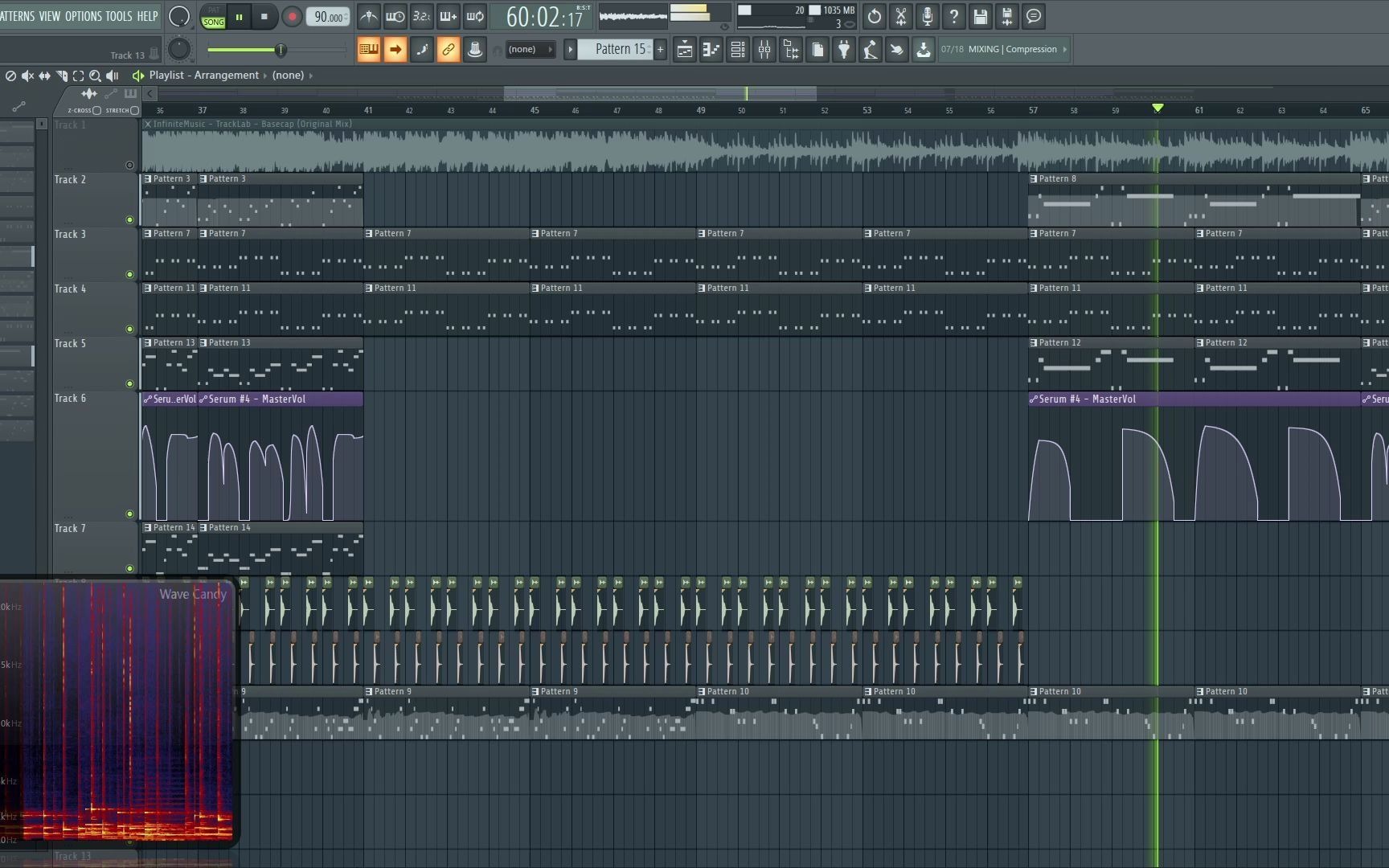Toggle step editing mode icon
The image size is (1389, 868).
(x=421, y=49)
